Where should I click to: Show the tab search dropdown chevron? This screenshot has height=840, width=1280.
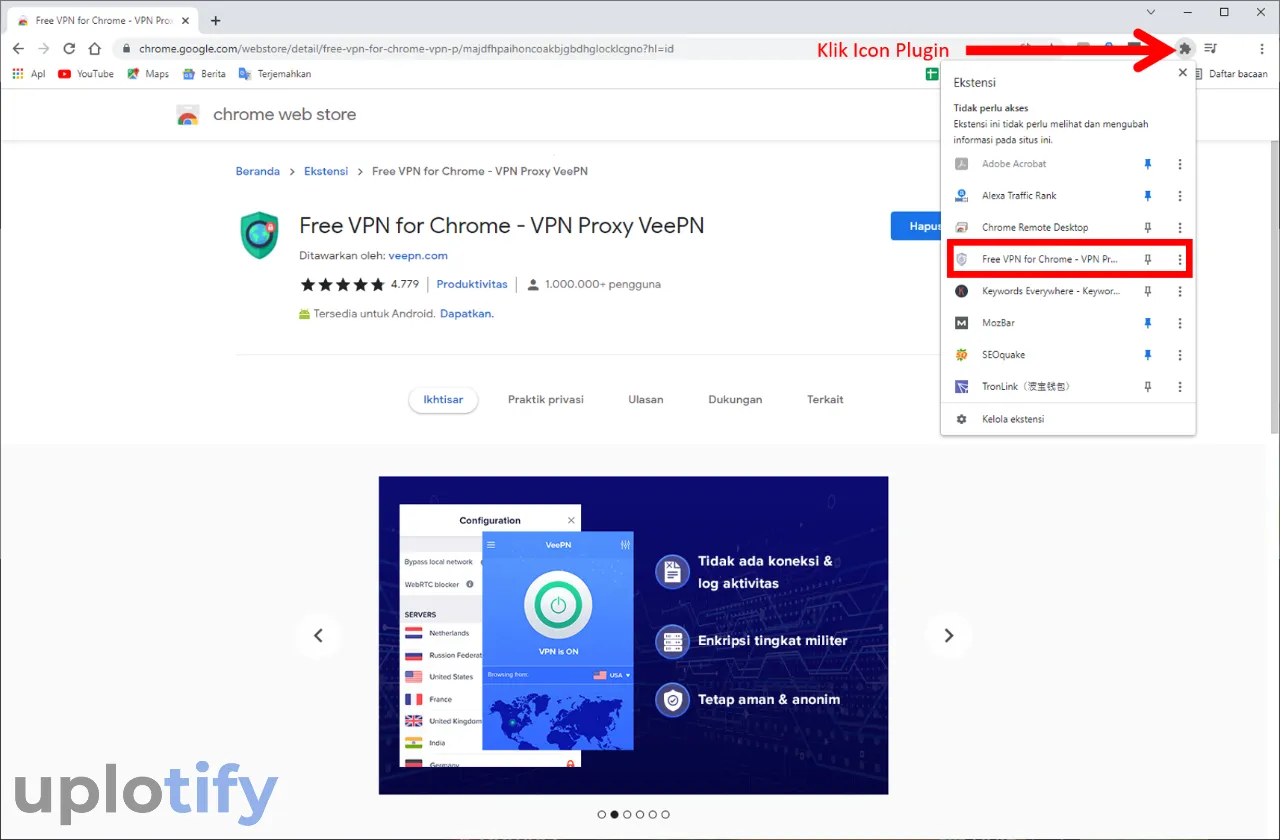point(1150,12)
